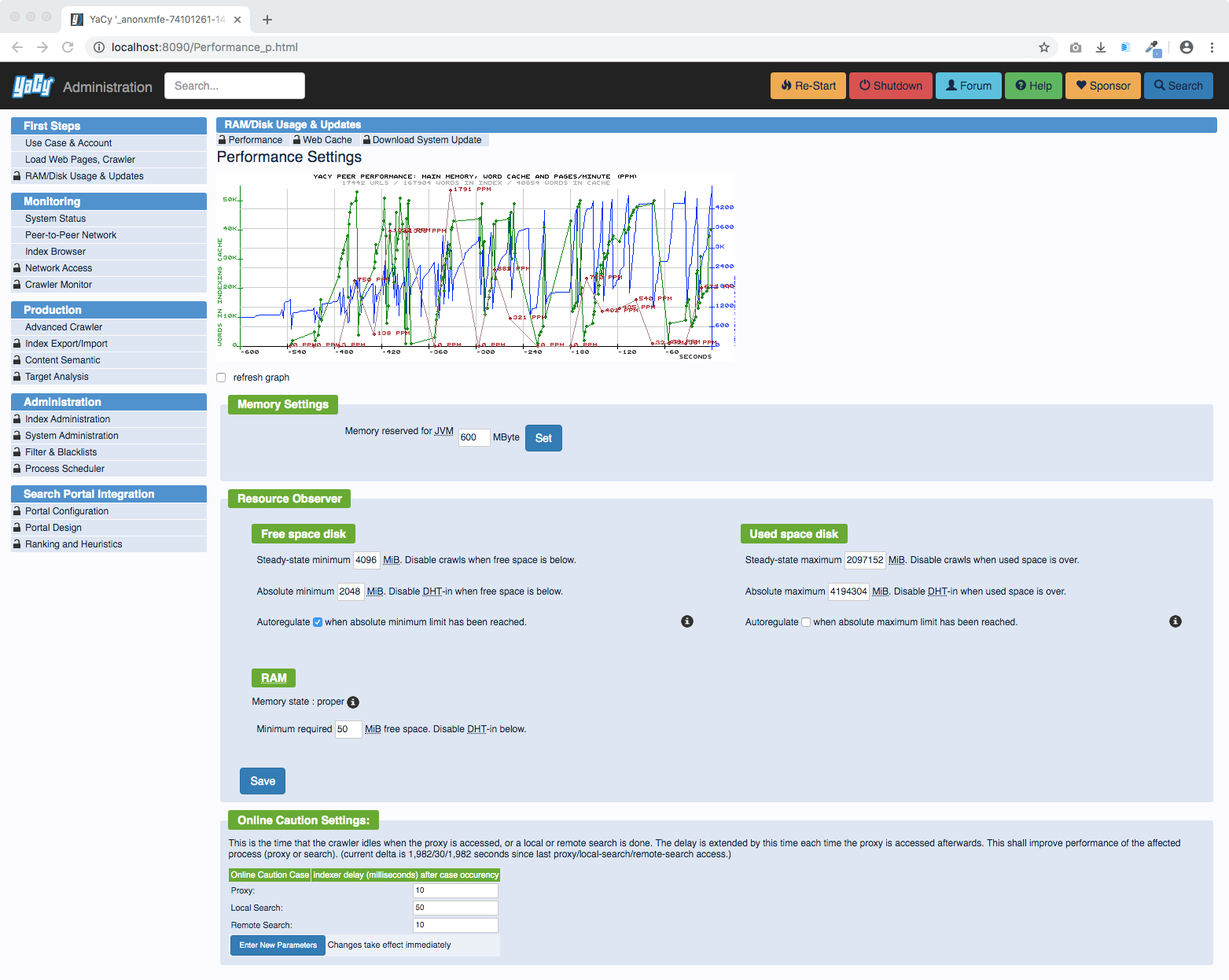
Task: Open Index Administration link
Action: (x=109, y=419)
